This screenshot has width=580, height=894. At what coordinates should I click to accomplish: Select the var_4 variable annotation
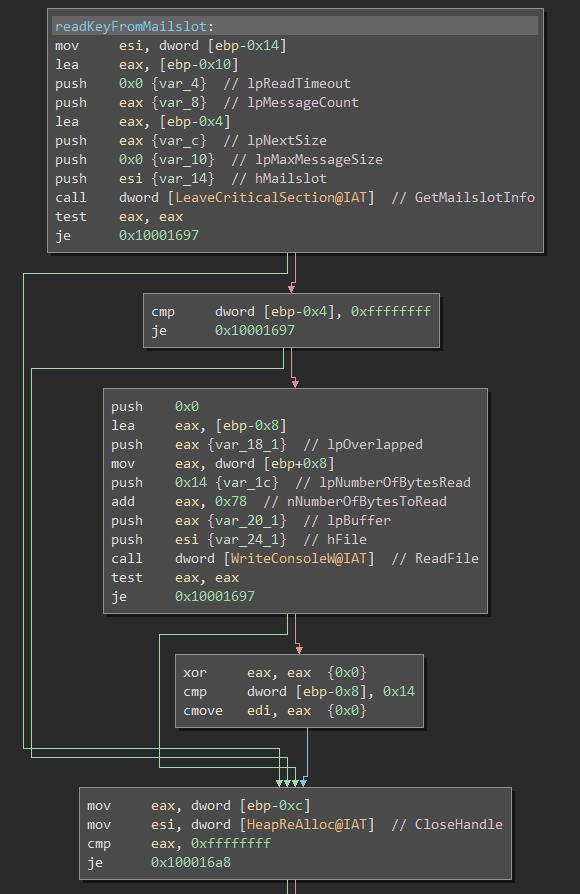point(179,83)
